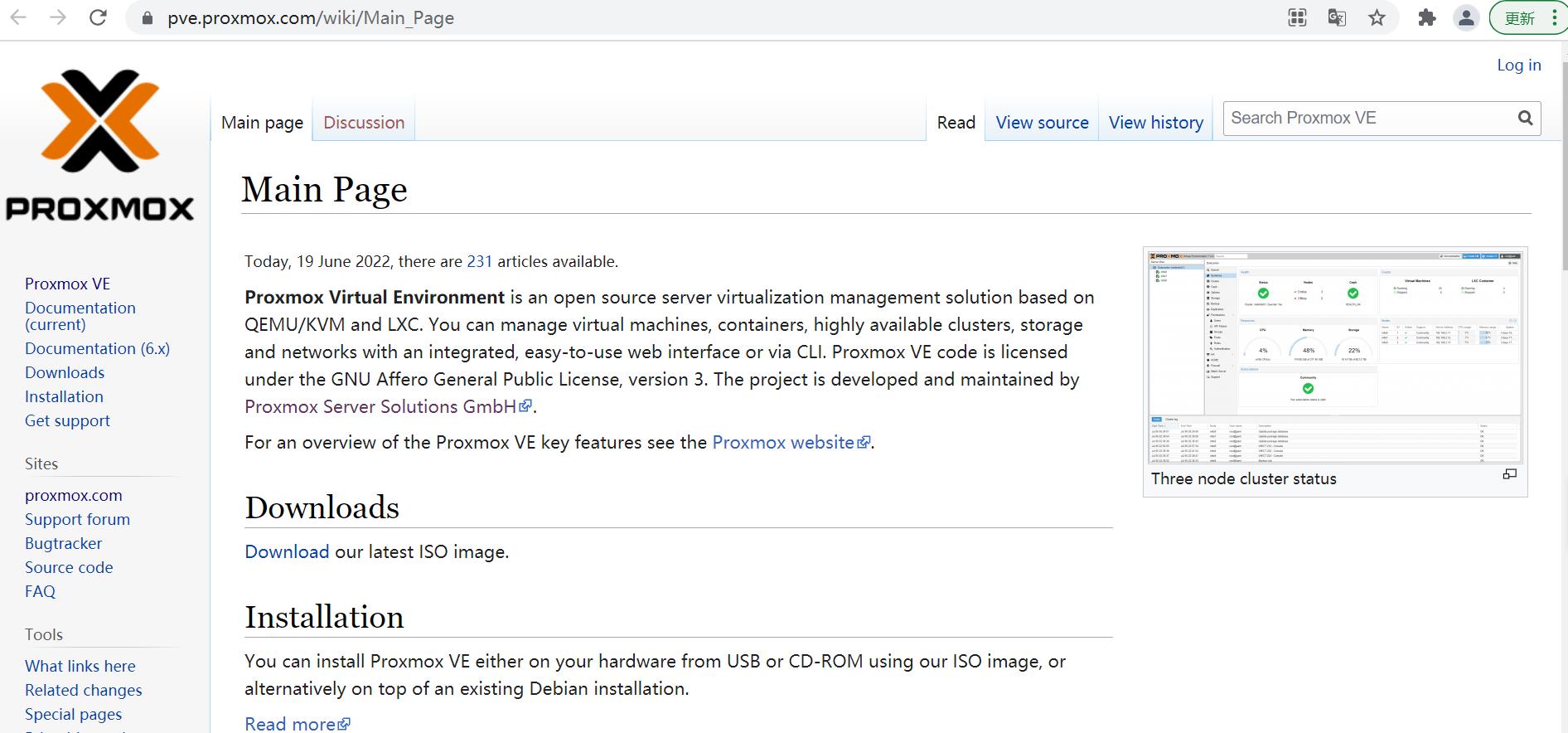Open Proxmox Server Solutions GmbH link
Screen dimensions: 1568x733
pos(388,406)
